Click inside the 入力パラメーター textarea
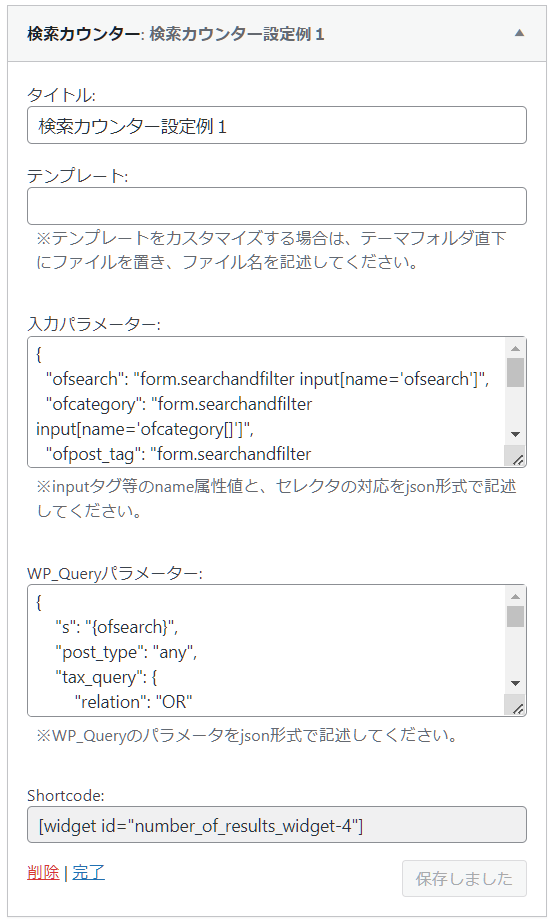Image resolution: width=552 pixels, height=922 pixels. point(266,402)
